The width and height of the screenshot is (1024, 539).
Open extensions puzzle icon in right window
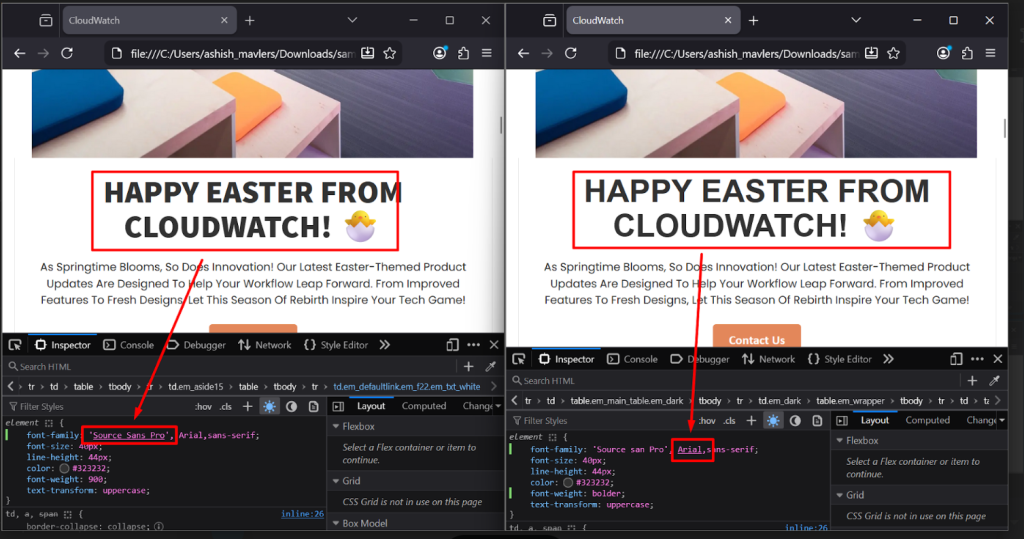[x=967, y=53]
